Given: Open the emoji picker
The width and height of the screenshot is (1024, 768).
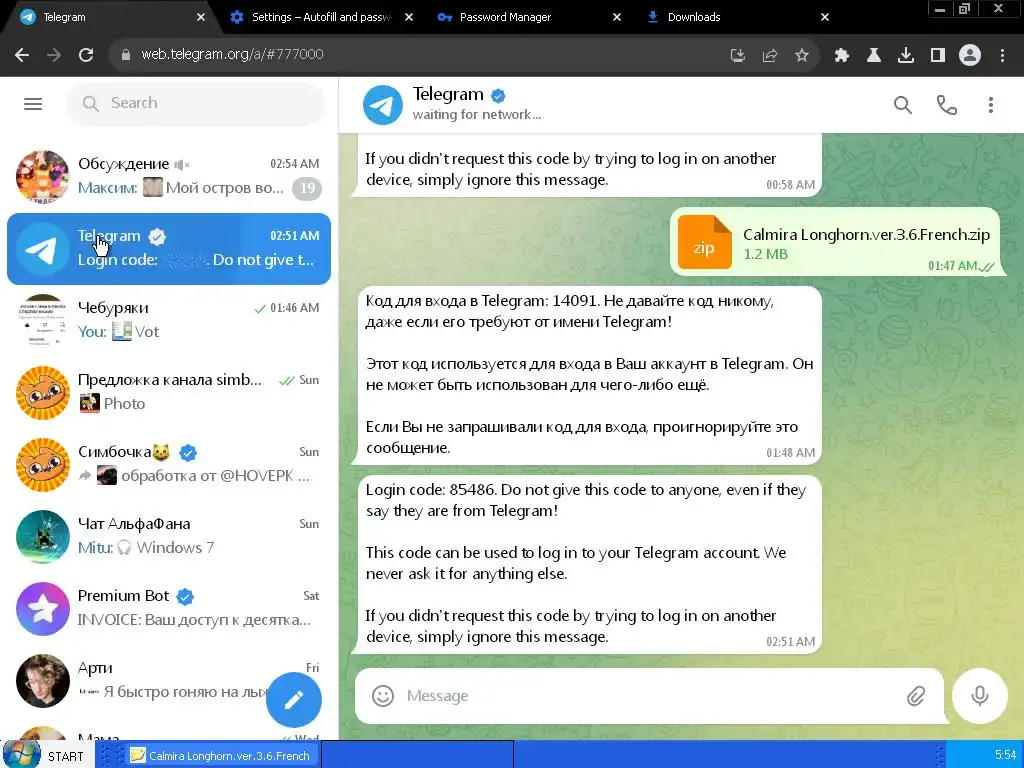Looking at the screenshot, I should [x=383, y=696].
